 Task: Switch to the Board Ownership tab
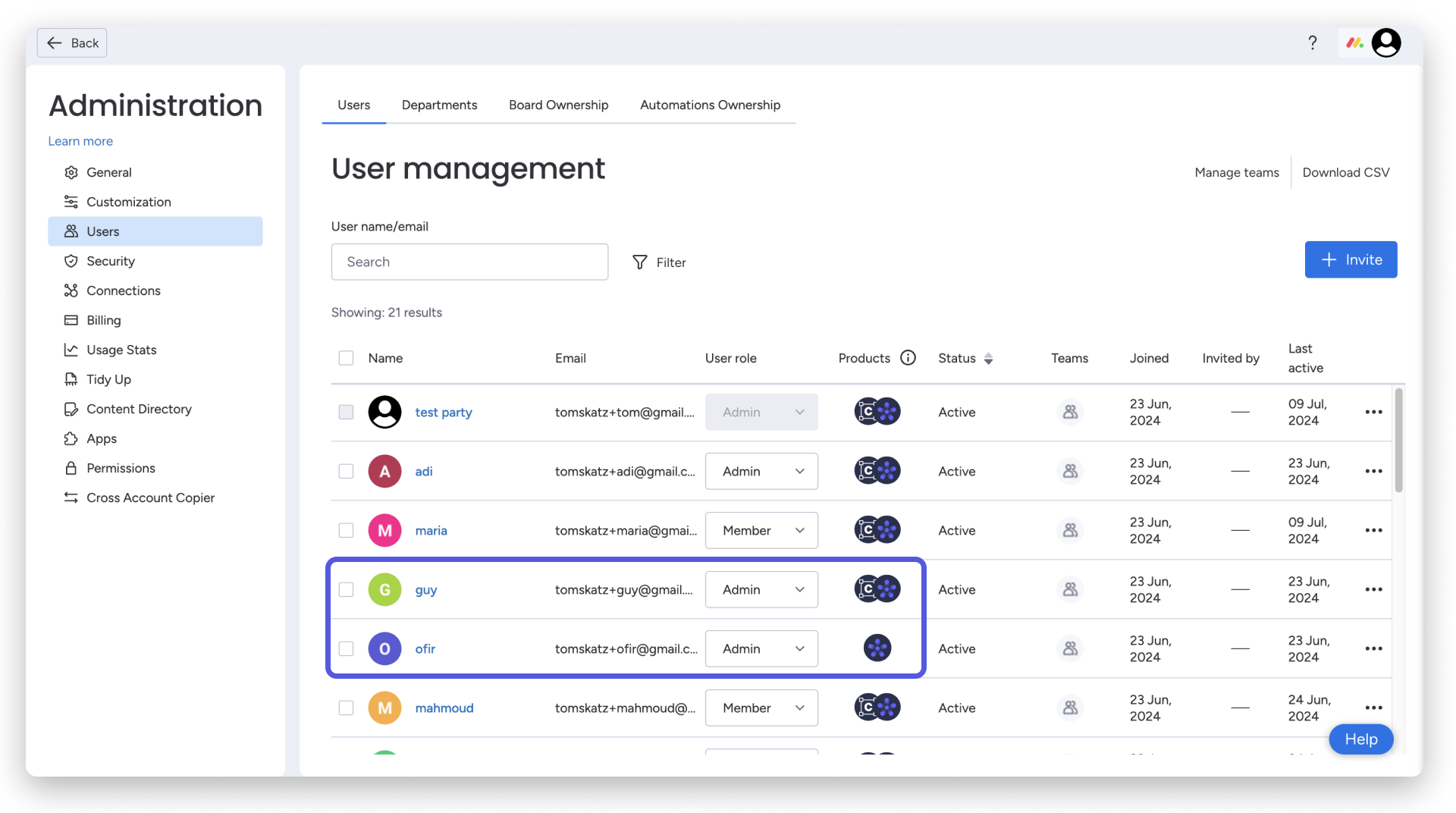(x=558, y=105)
